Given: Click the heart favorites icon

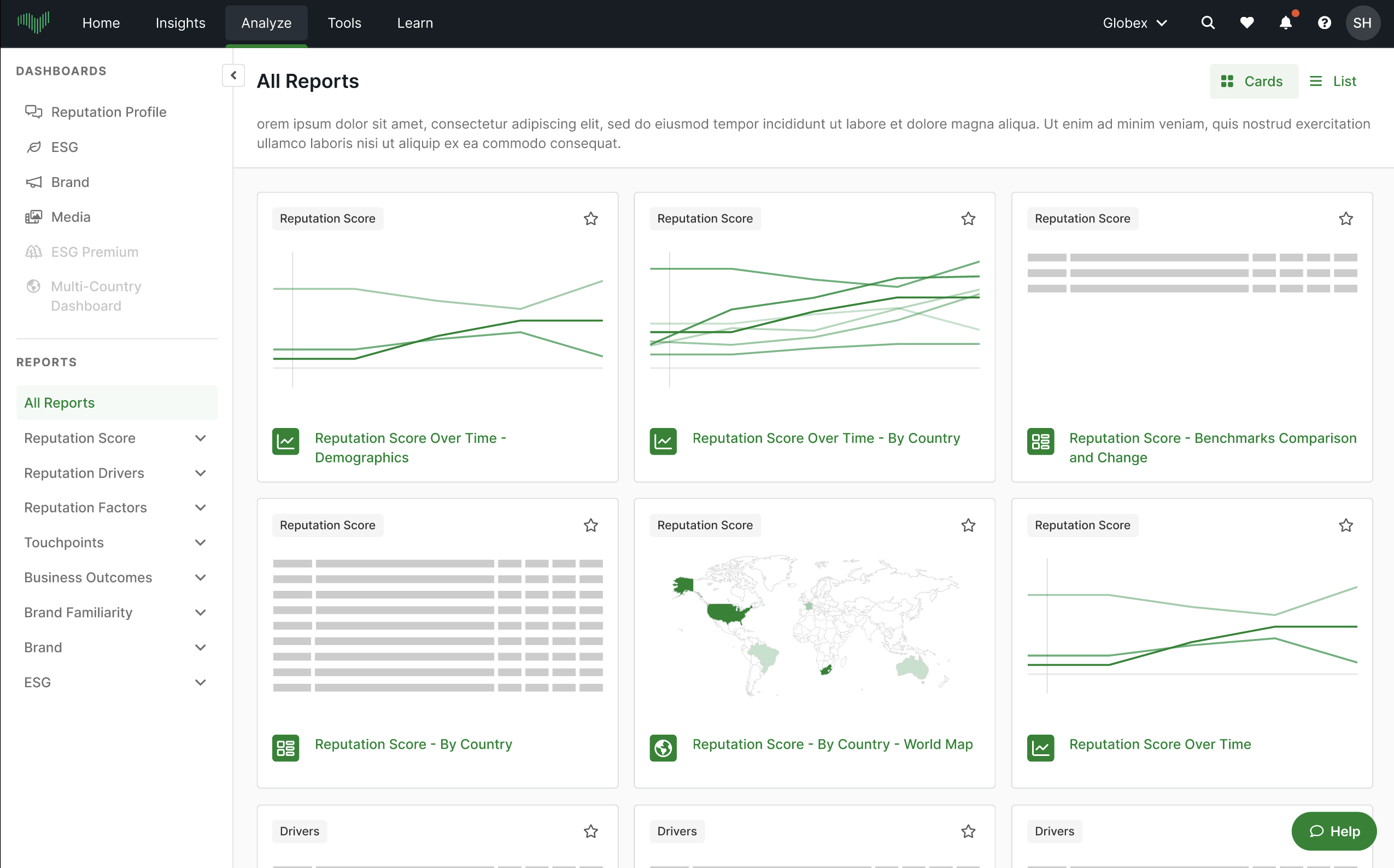Looking at the screenshot, I should [1246, 23].
